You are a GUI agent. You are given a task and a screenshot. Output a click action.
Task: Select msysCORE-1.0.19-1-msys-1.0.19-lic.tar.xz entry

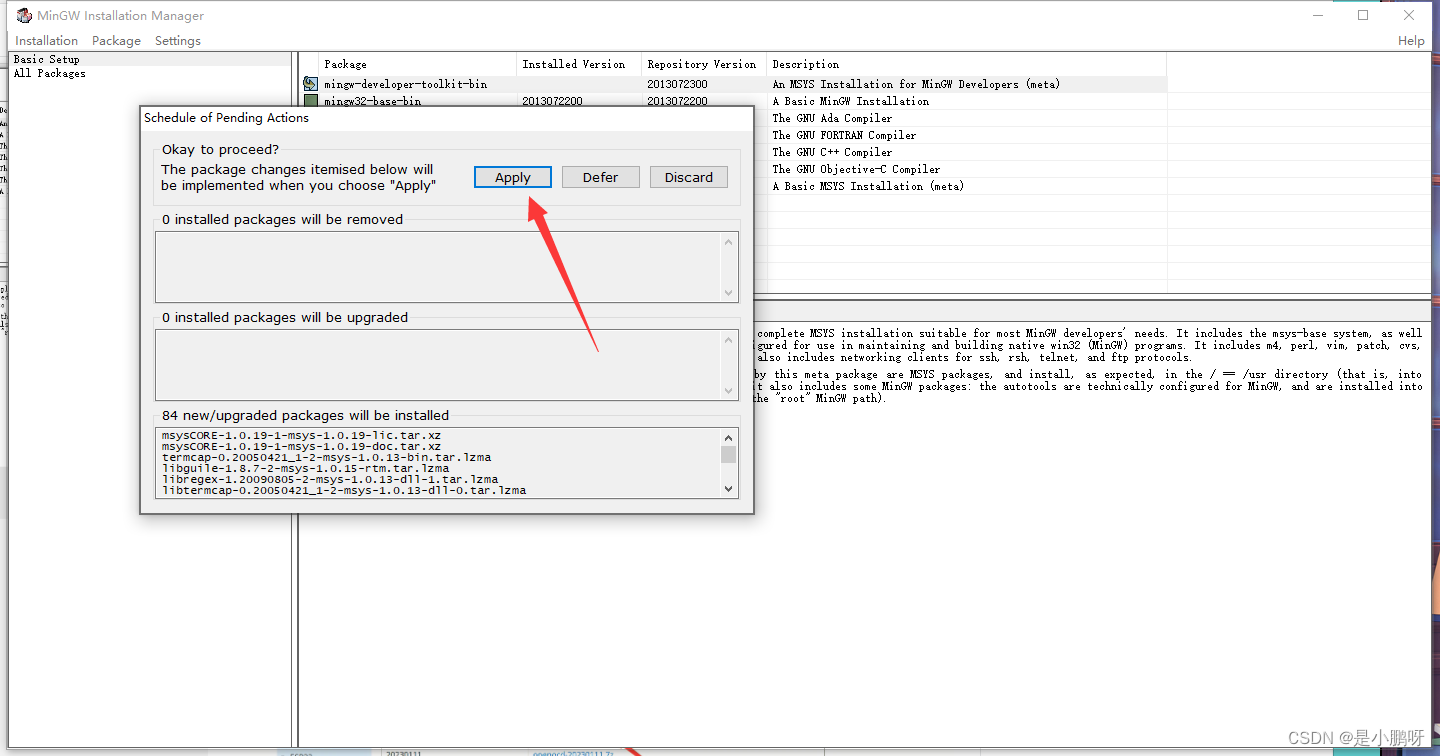pyautogui.click(x=301, y=435)
